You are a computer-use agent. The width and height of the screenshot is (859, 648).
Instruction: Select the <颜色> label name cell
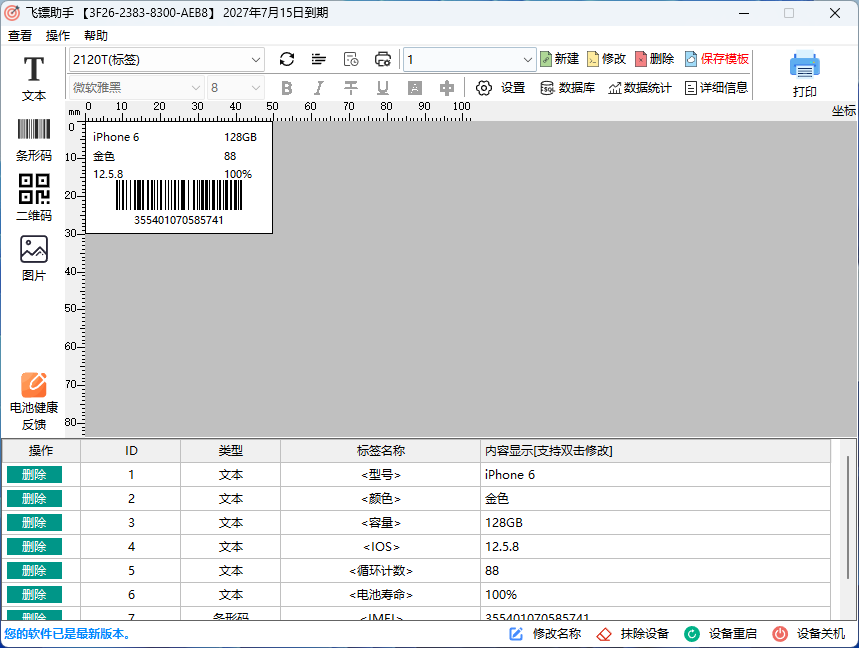point(381,498)
